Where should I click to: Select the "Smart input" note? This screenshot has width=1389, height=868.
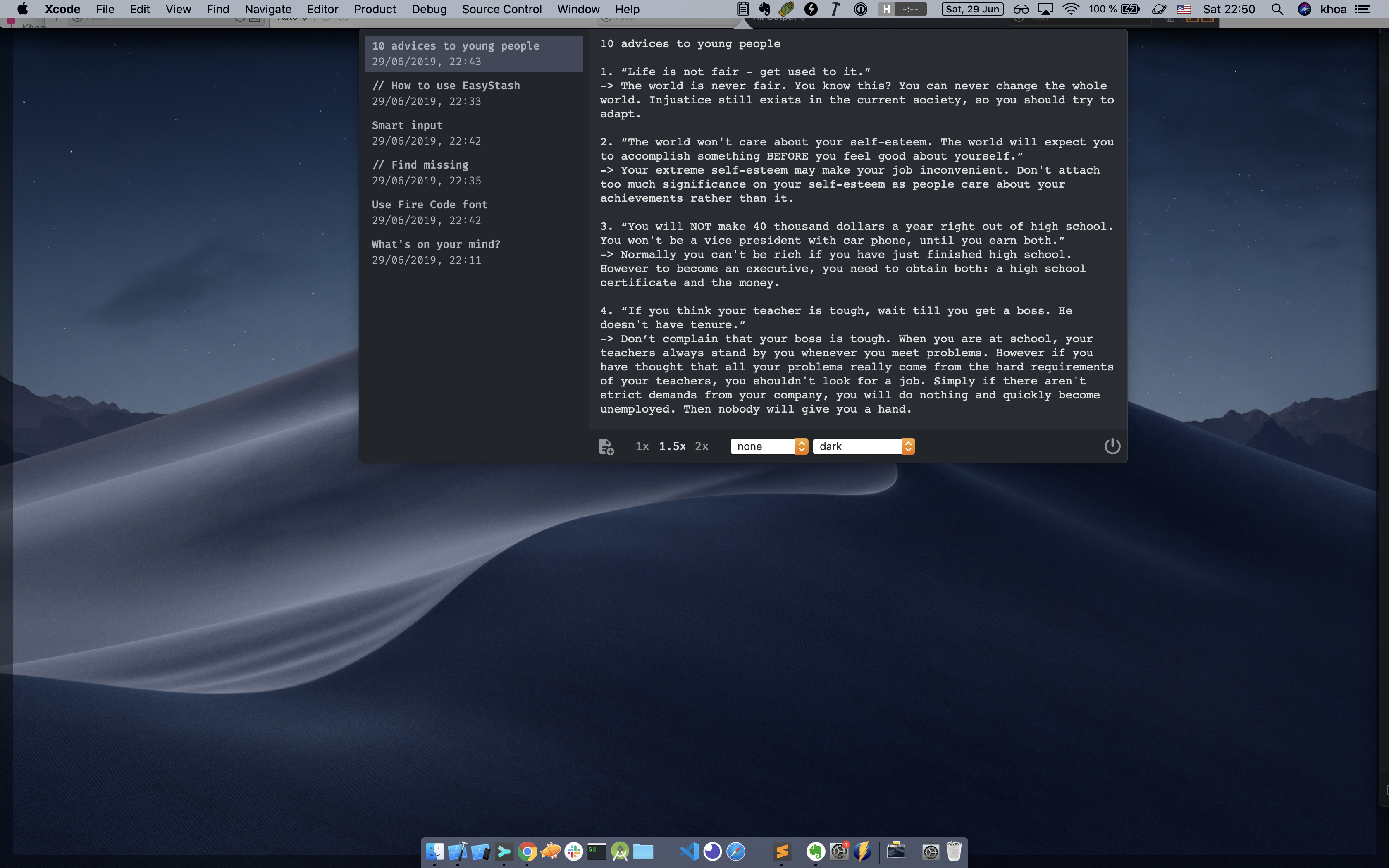pyautogui.click(x=407, y=125)
